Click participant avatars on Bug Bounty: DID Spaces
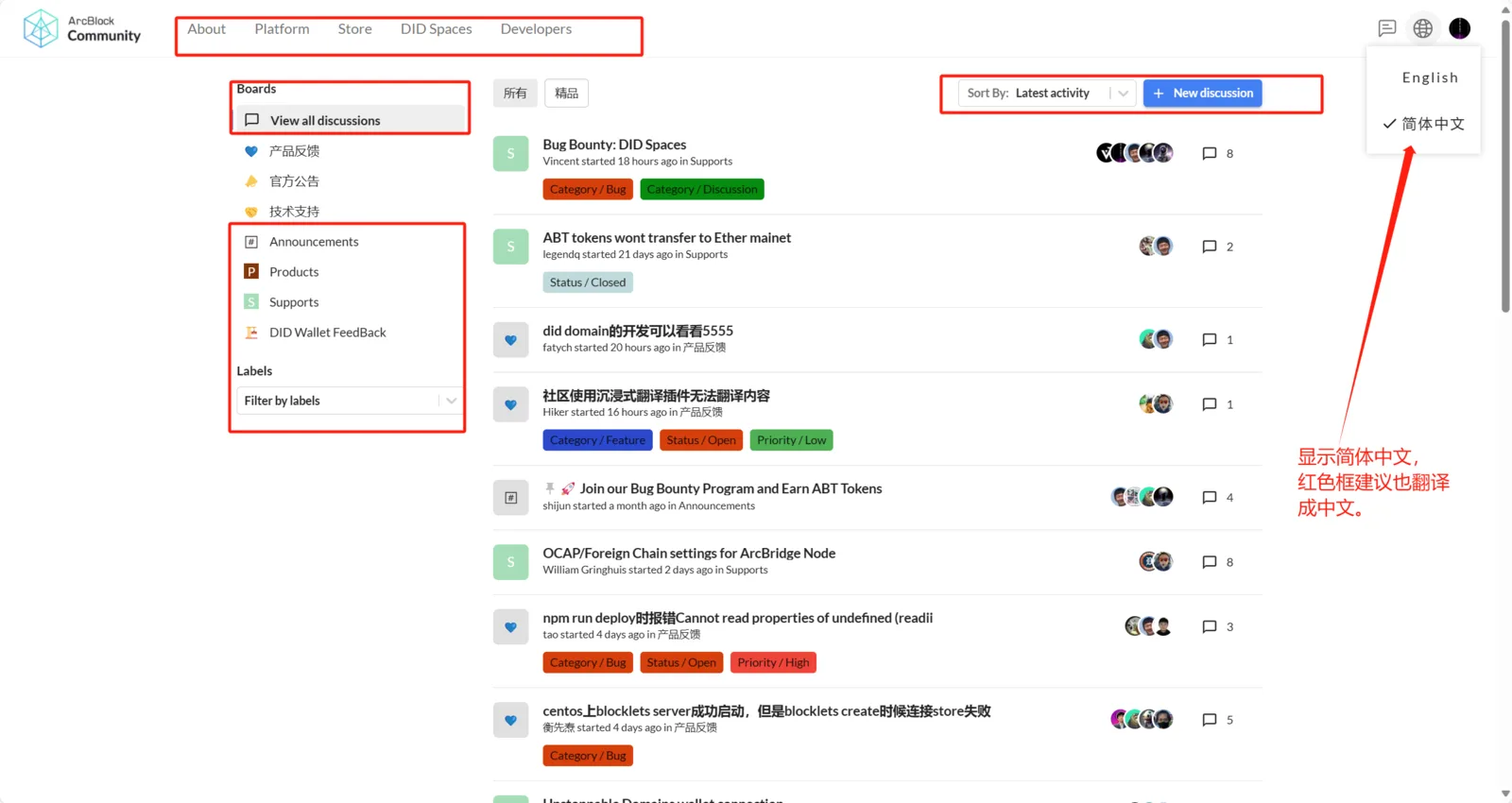 pos(1135,153)
